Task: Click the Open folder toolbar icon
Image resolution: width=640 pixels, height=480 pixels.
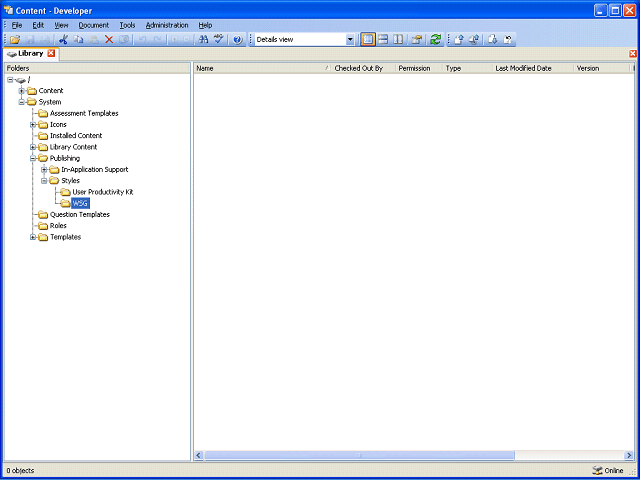Action: (15, 40)
